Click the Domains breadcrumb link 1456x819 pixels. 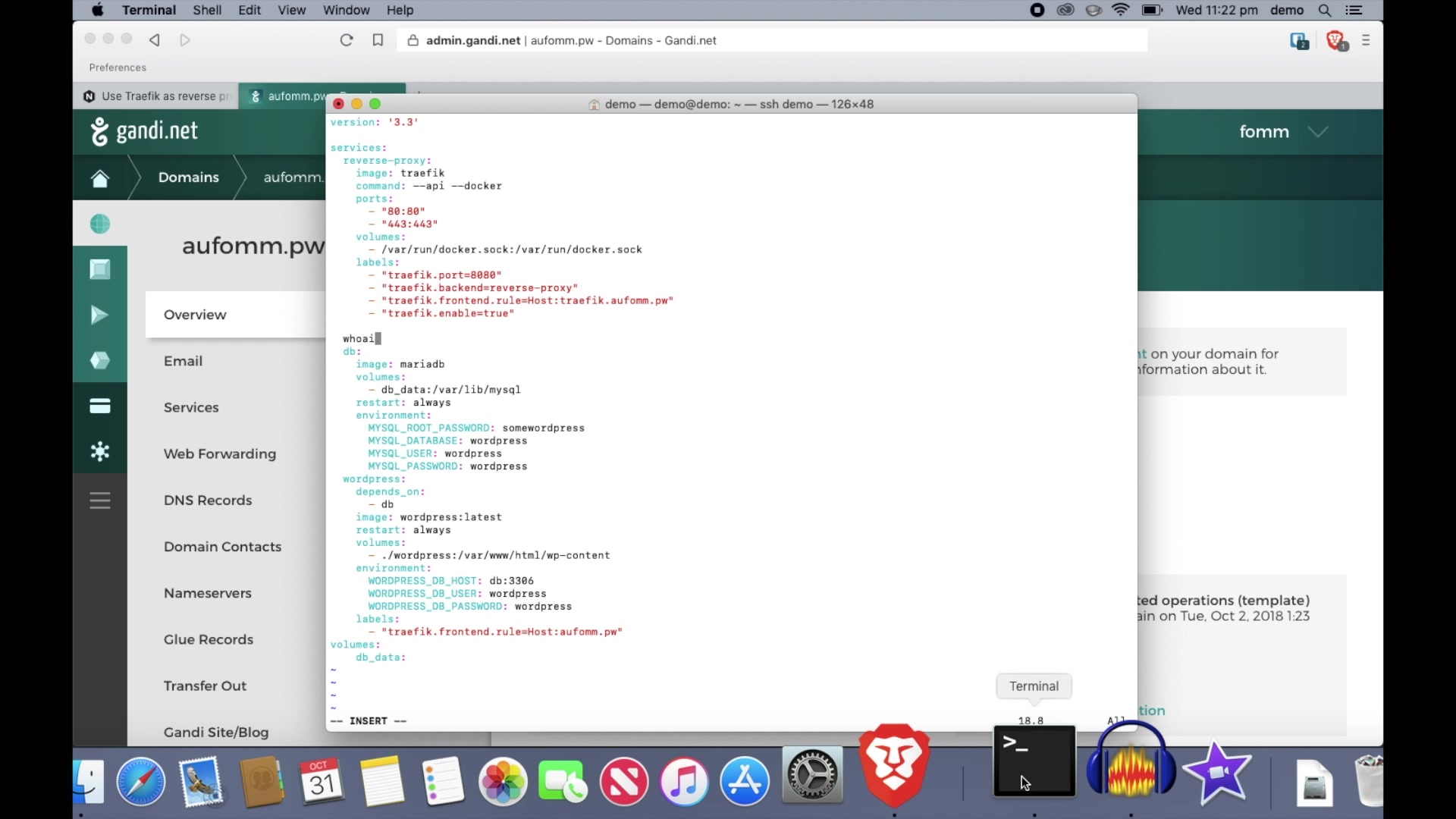[188, 177]
